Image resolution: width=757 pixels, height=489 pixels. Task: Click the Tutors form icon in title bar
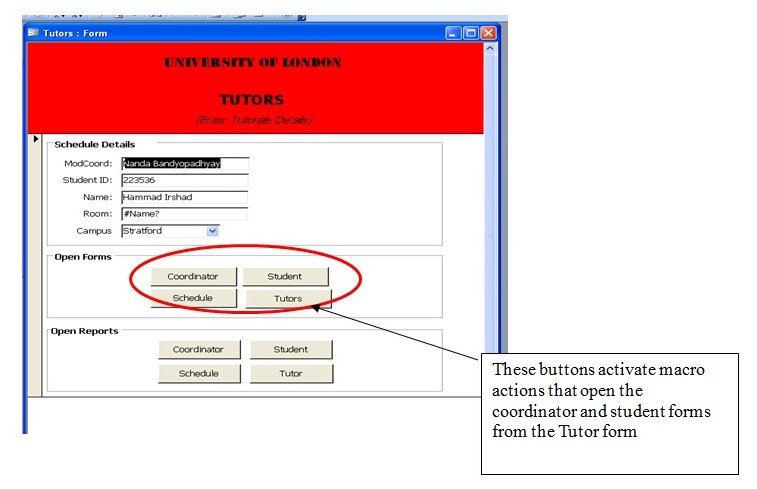tap(33, 33)
